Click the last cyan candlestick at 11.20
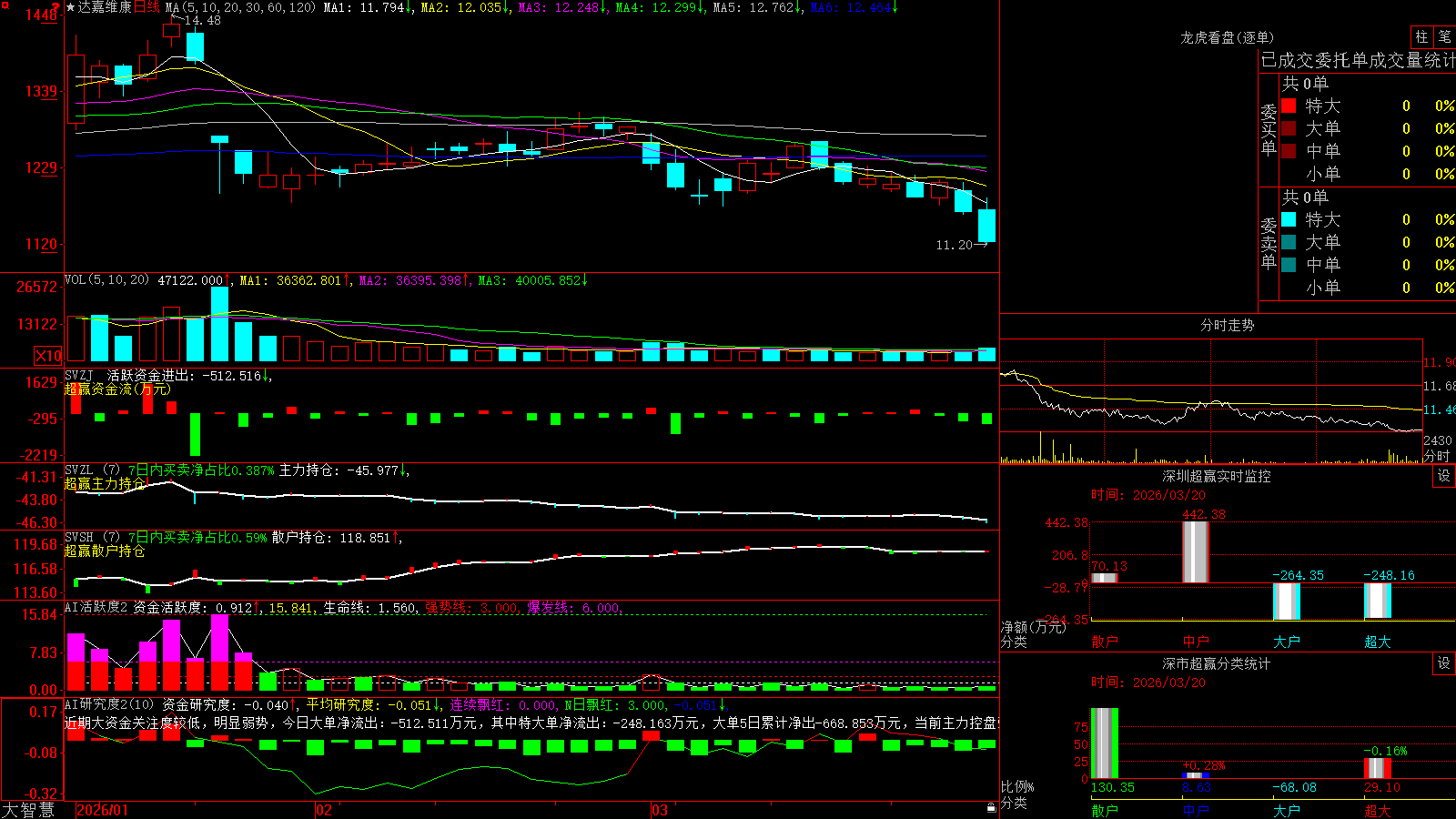 [x=986, y=224]
